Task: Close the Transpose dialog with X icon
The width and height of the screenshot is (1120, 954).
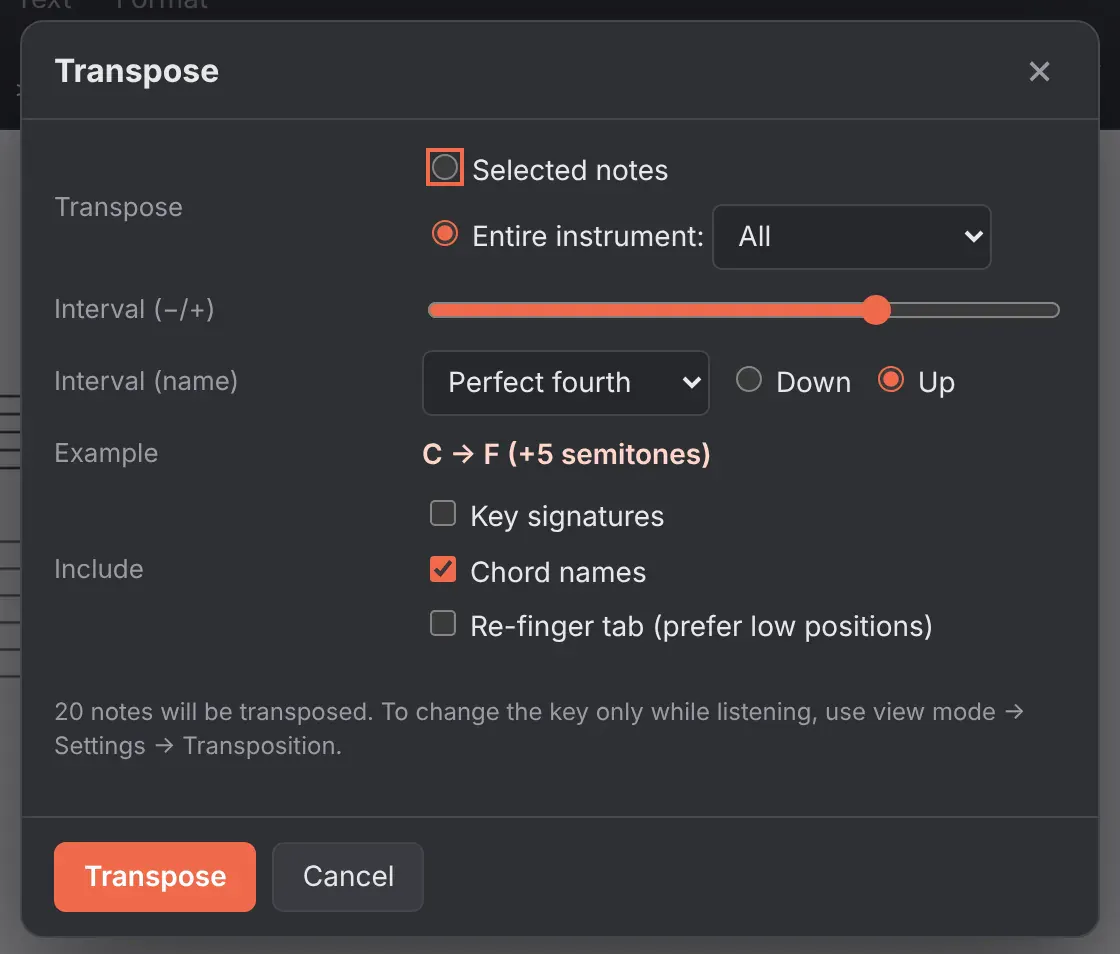Action: coord(1039,71)
